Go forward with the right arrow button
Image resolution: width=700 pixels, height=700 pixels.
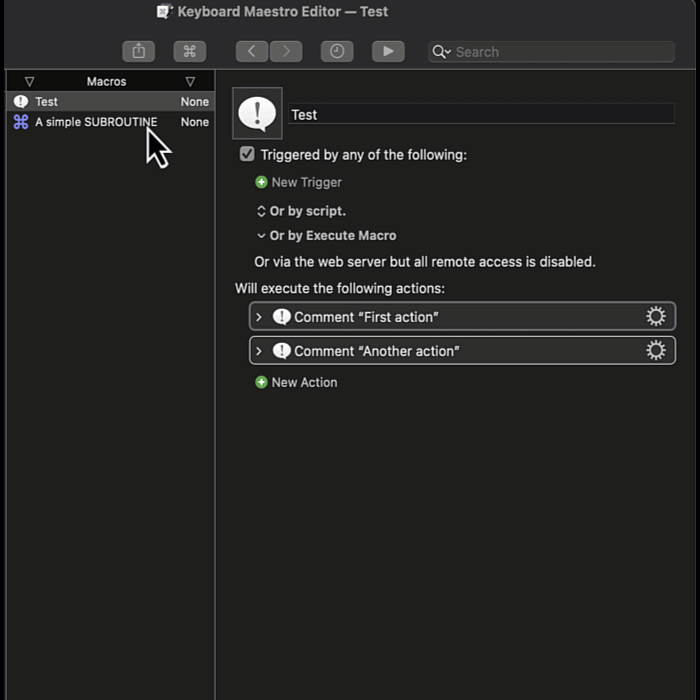[286, 51]
